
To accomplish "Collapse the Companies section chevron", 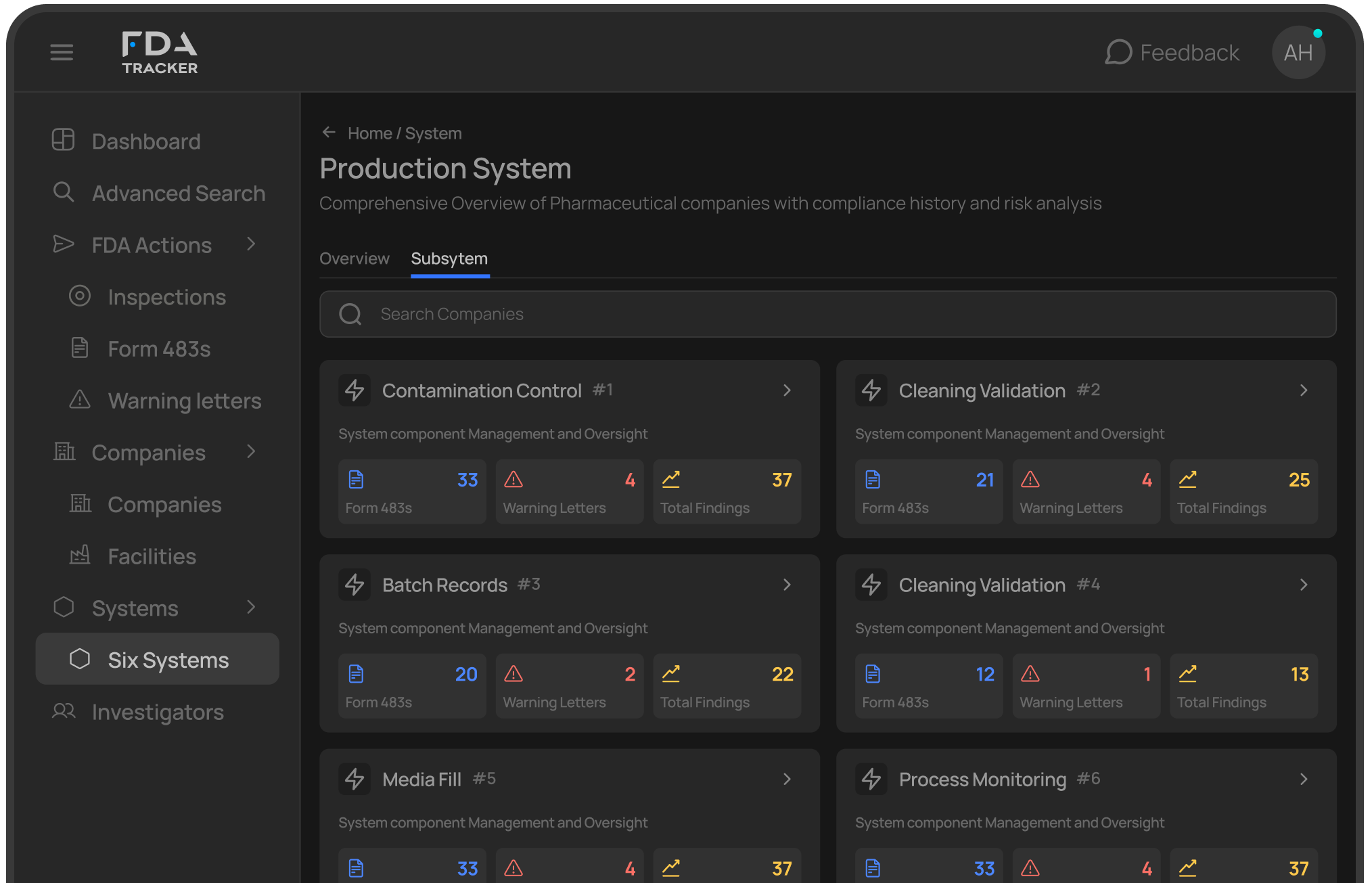I will (x=251, y=451).
